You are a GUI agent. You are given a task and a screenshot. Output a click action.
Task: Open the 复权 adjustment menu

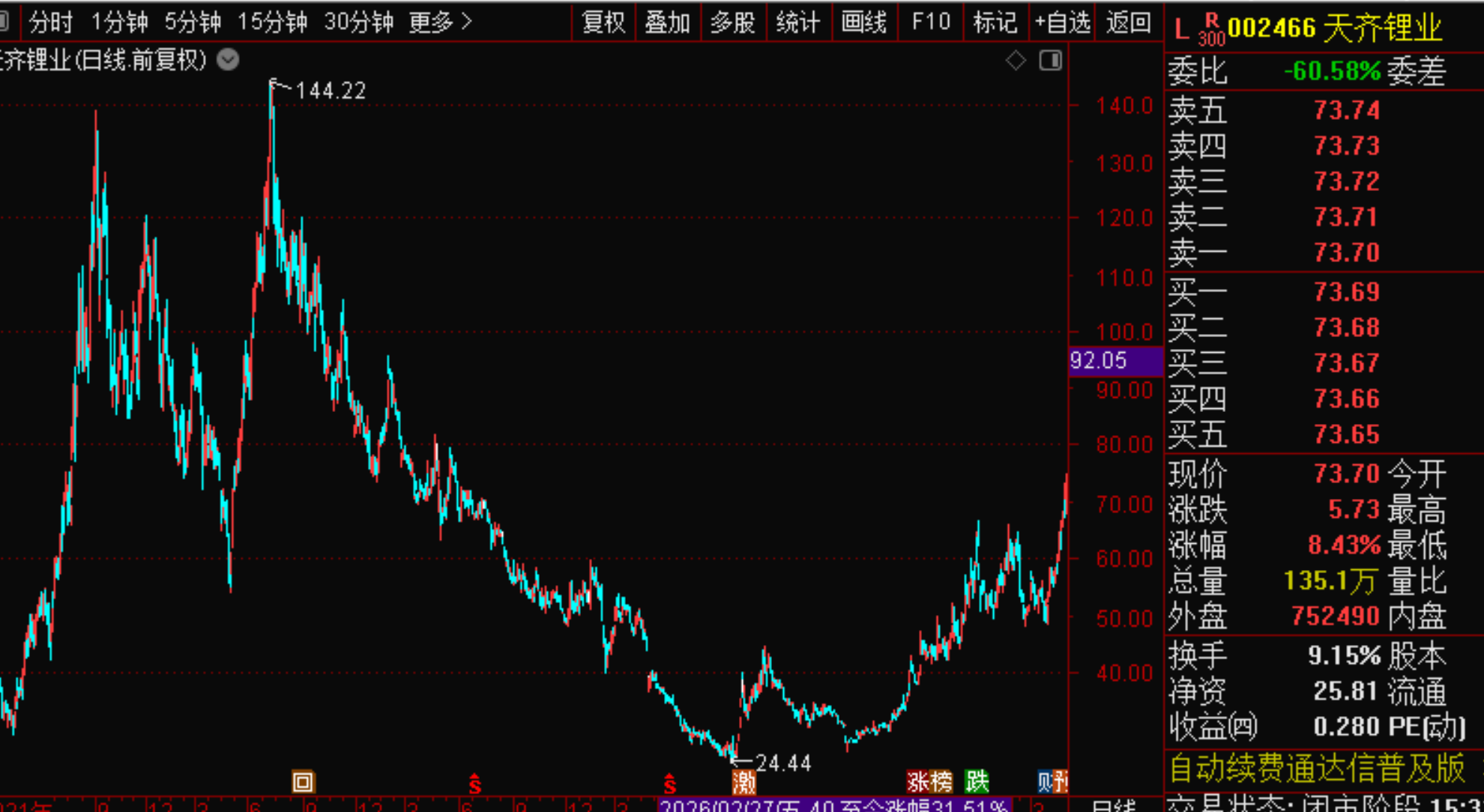point(603,22)
